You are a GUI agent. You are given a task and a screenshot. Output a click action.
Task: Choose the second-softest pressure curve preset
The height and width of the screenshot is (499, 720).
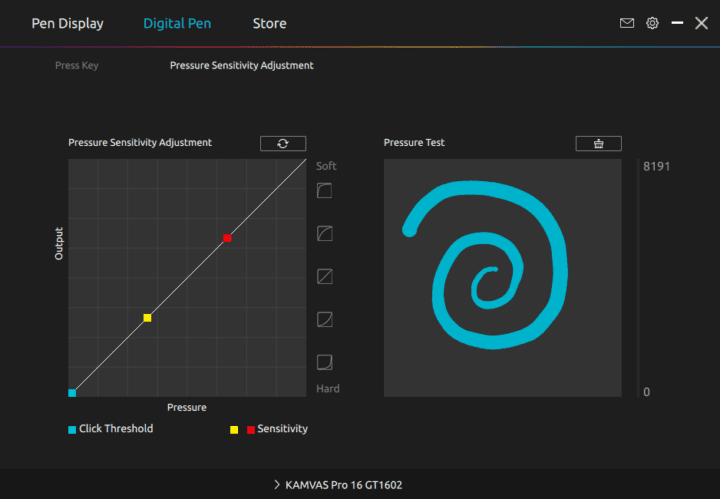coord(324,233)
